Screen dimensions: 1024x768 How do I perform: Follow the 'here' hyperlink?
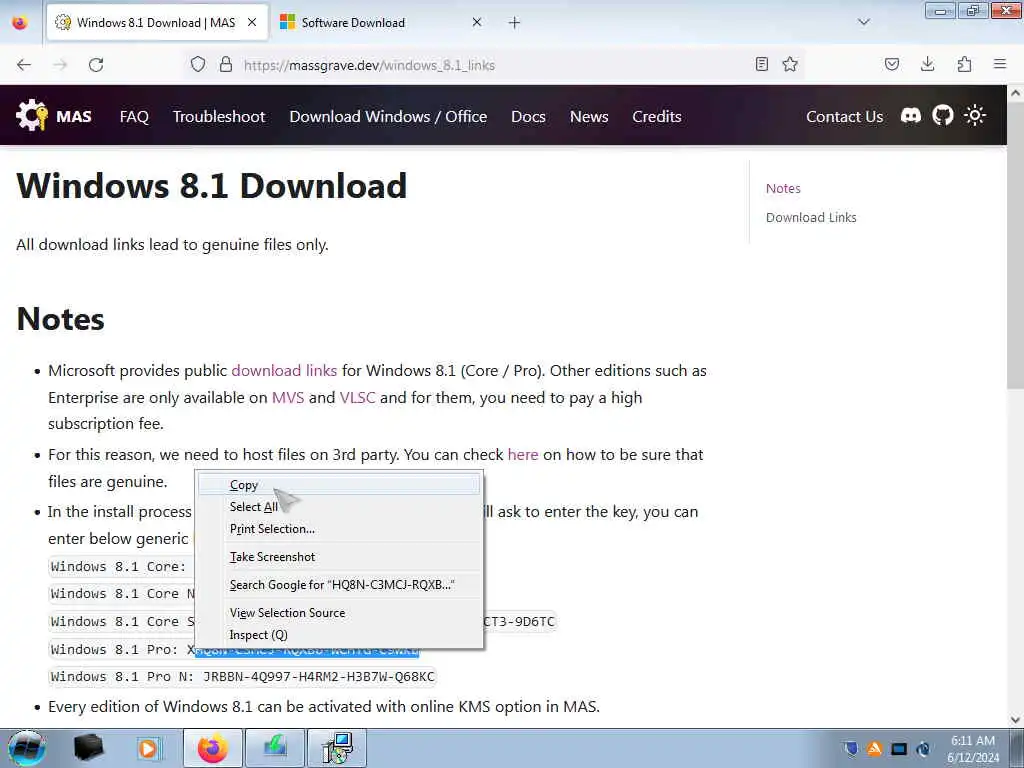click(523, 455)
